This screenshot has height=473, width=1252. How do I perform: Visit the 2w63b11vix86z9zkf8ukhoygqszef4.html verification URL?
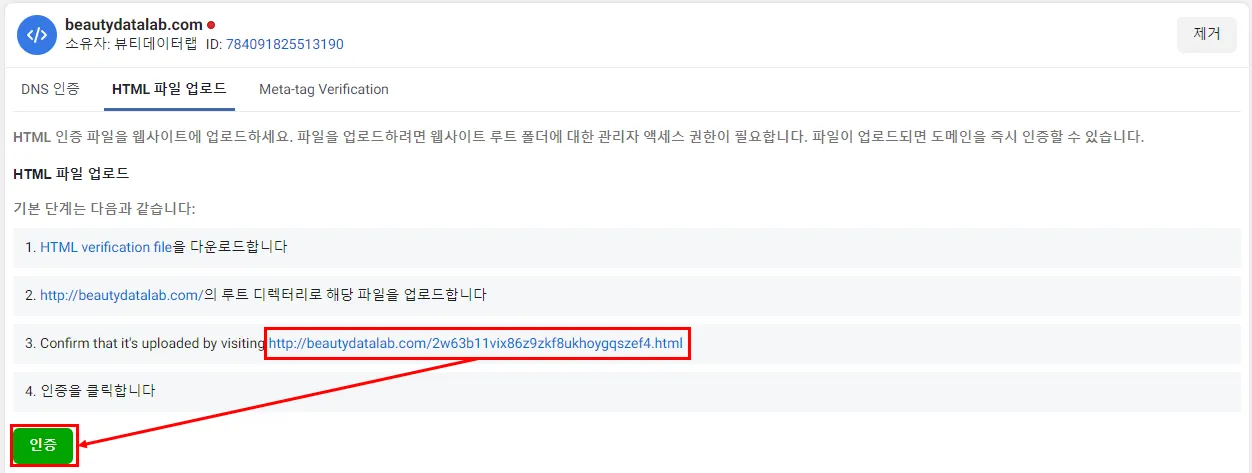(x=476, y=344)
